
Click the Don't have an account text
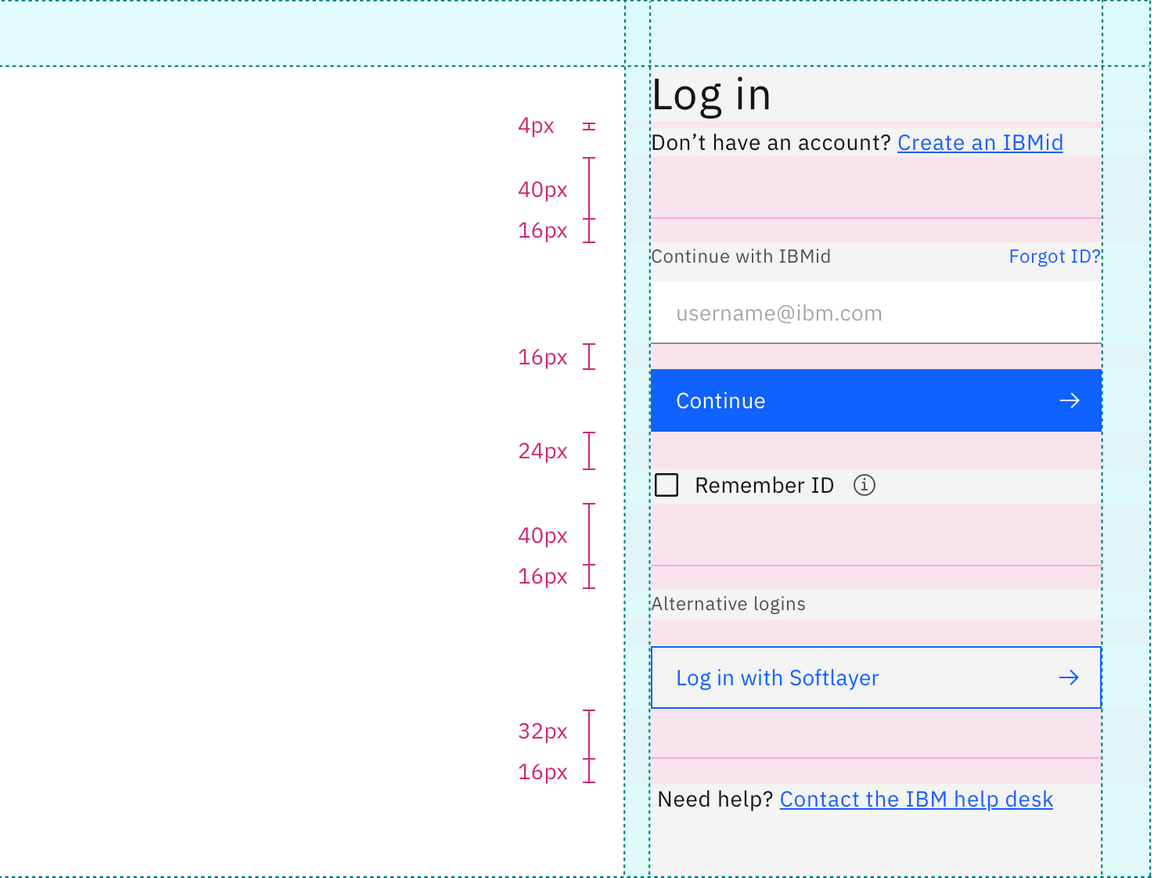pyautogui.click(x=770, y=142)
